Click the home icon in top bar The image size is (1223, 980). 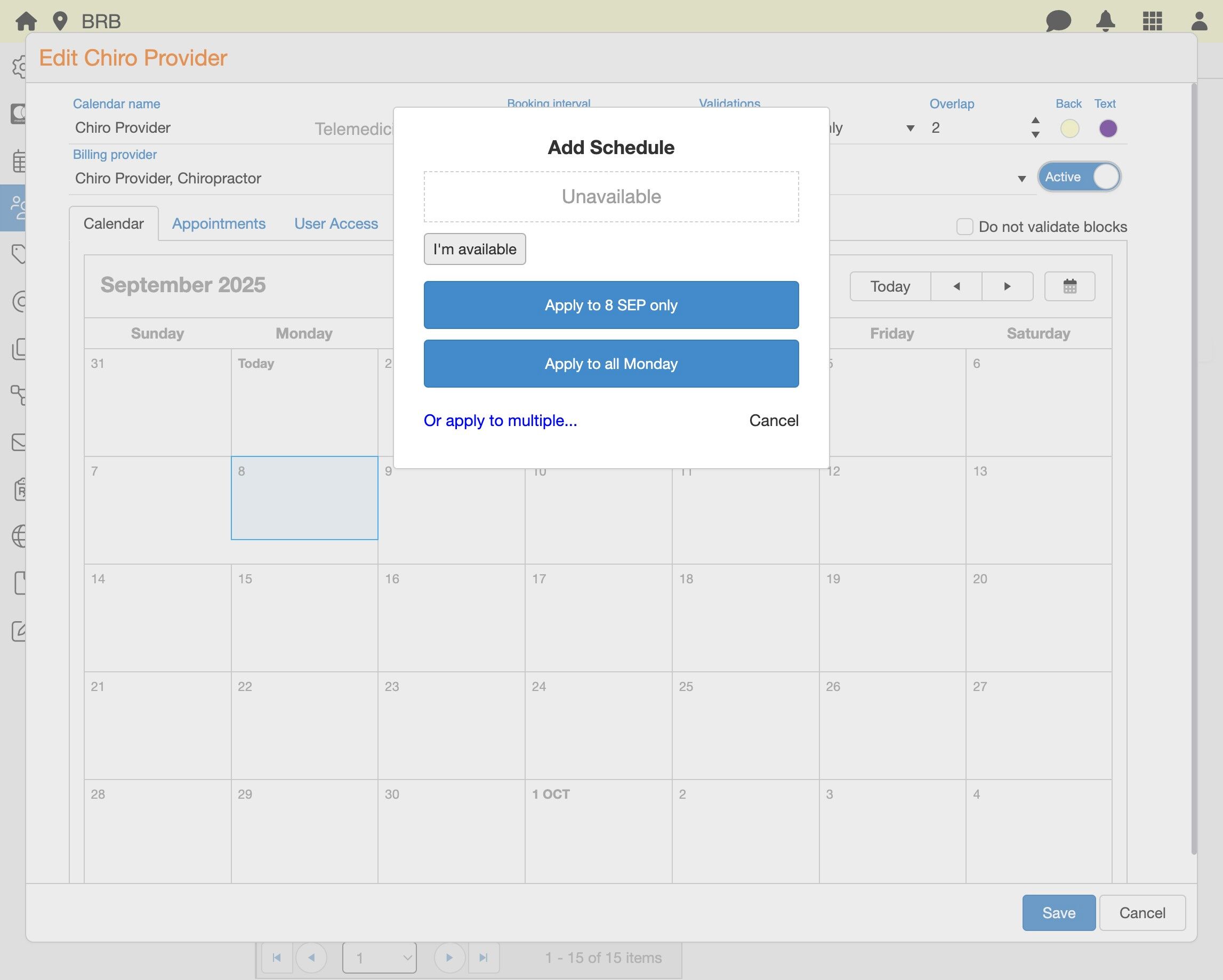pyautogui.click(x=26, y=21)
